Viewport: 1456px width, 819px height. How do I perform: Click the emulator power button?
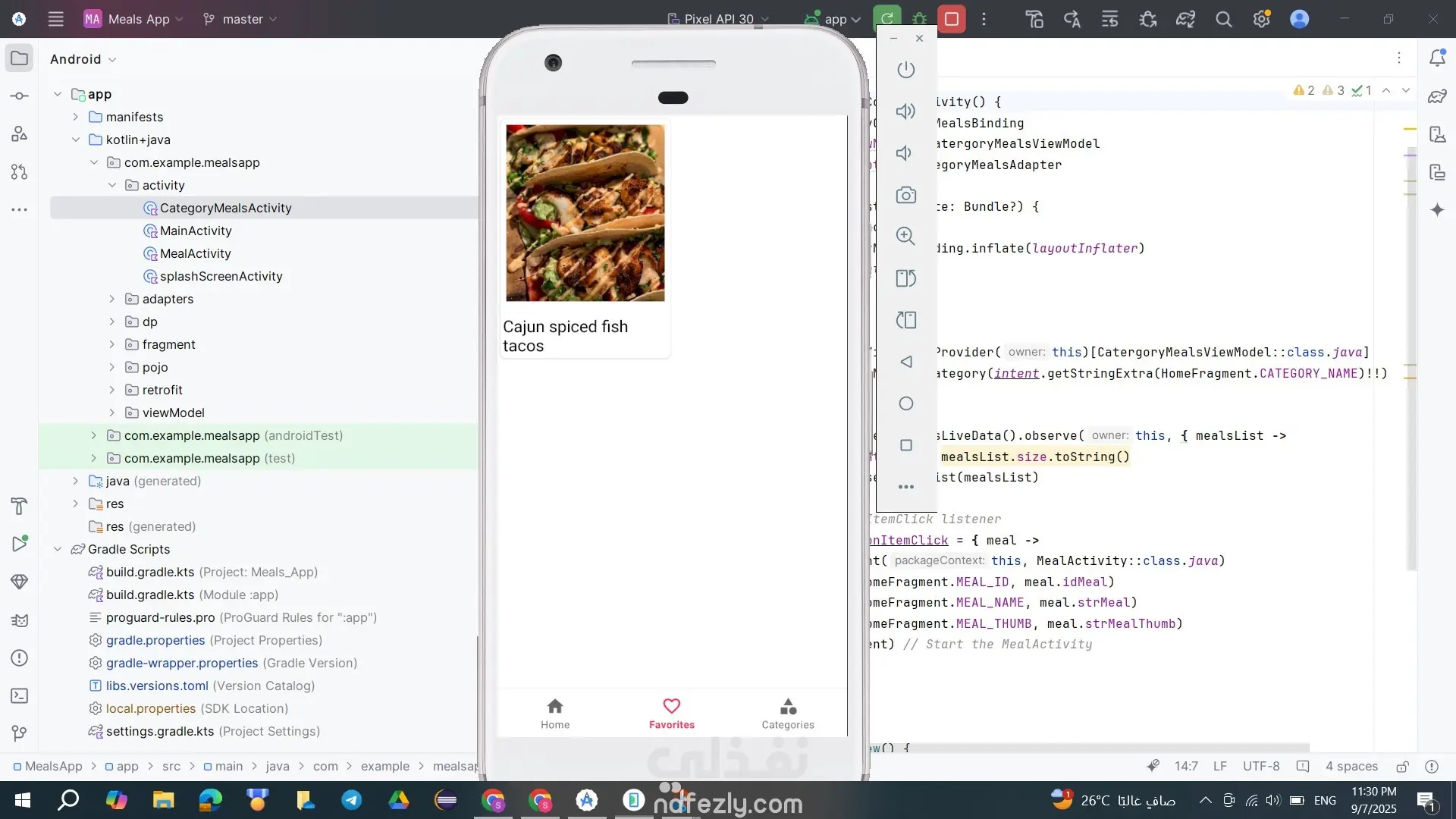tap(905, 70)
